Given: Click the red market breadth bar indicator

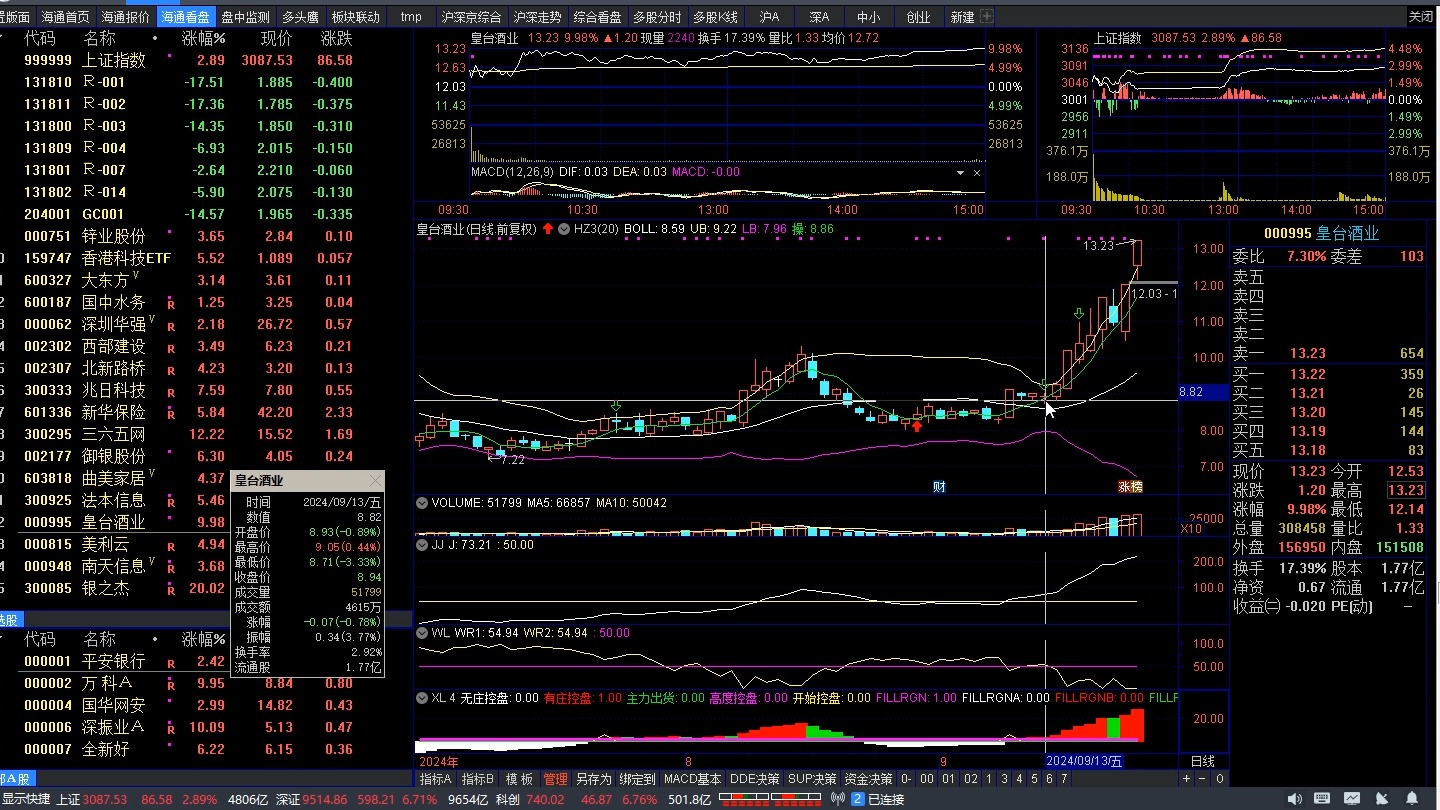Looking at the screenshot, I should pos(768,798).
